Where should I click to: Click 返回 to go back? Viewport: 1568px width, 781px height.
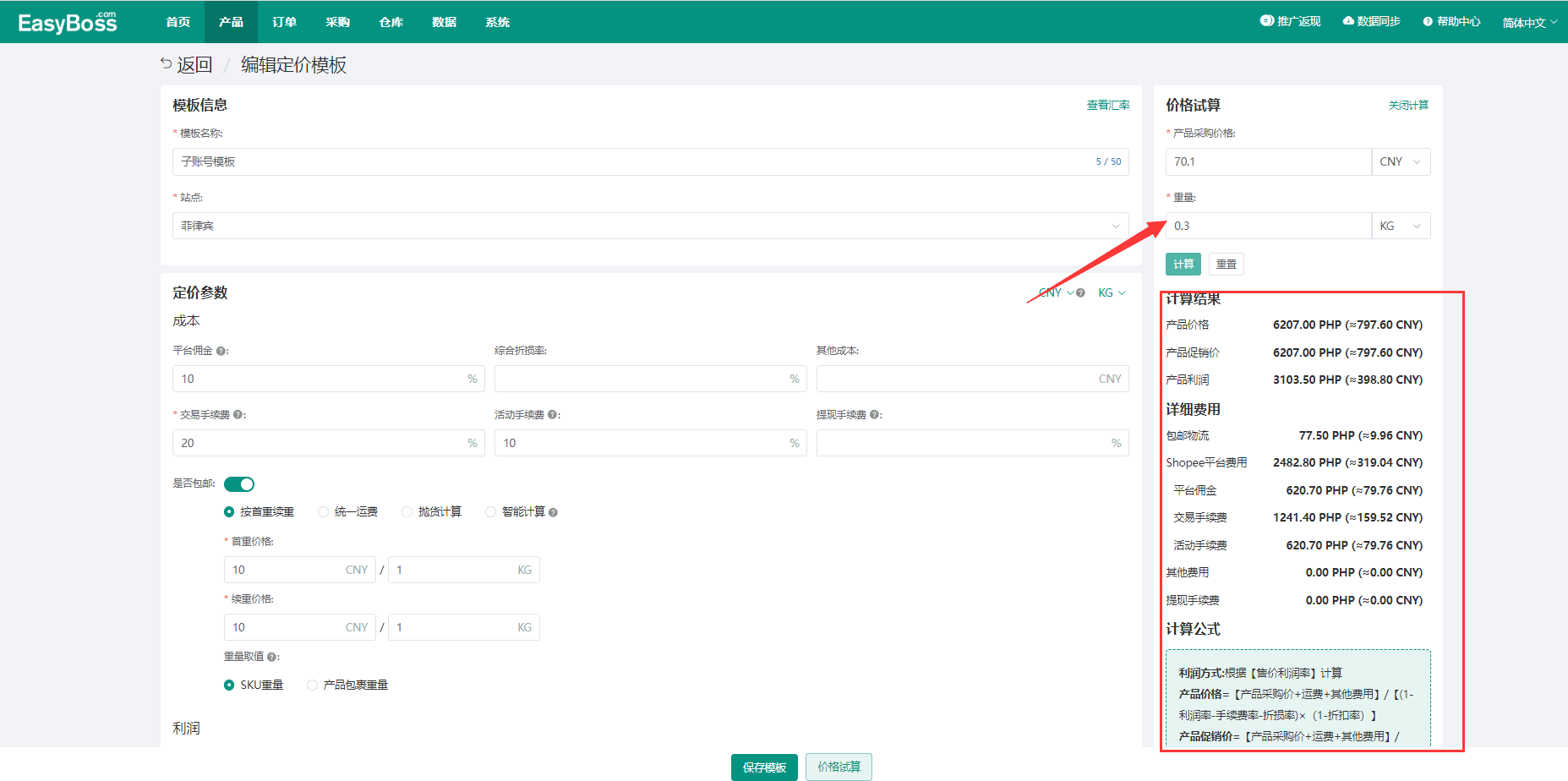194,65
